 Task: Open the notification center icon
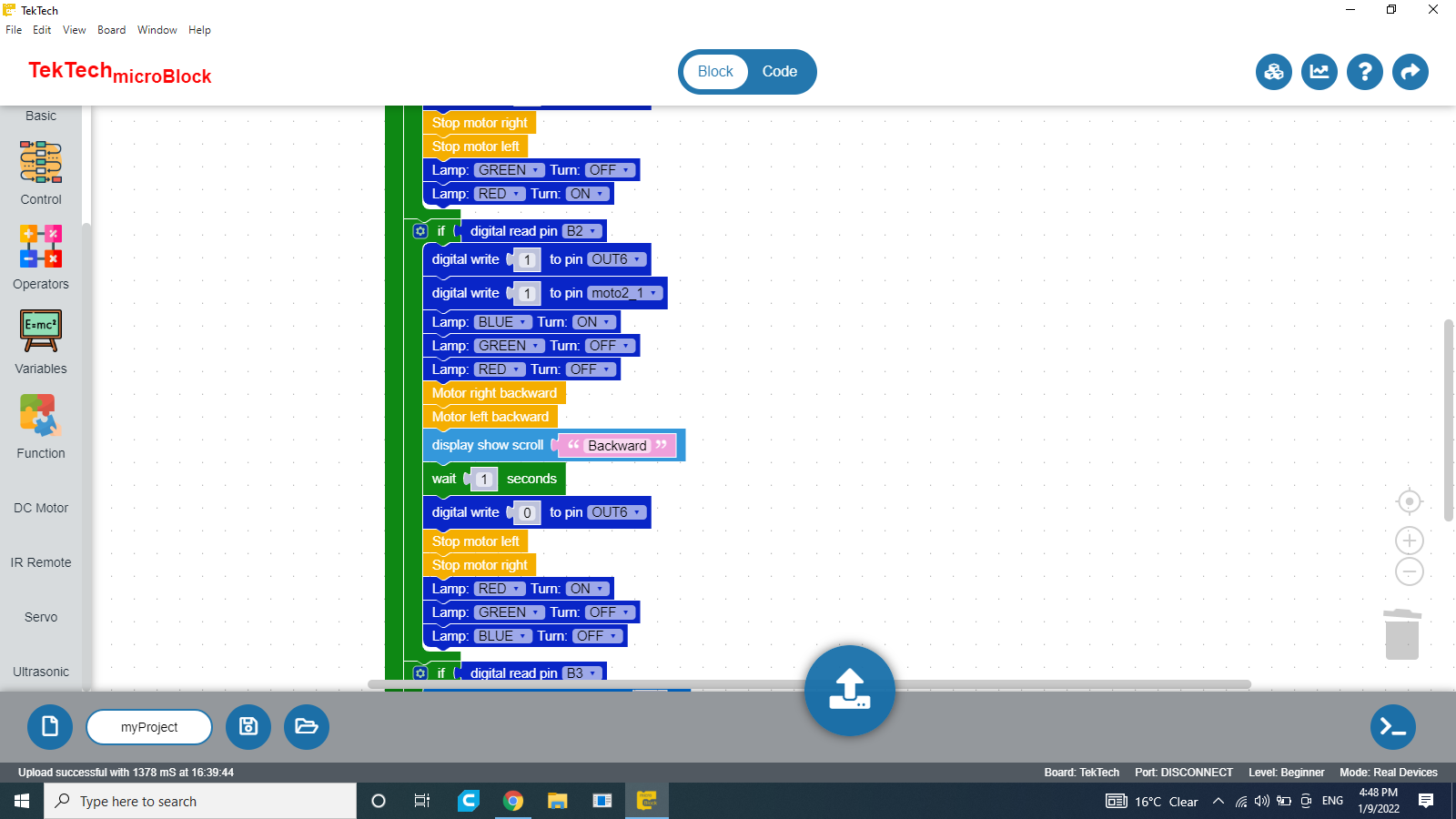[x=1426, y=801]
